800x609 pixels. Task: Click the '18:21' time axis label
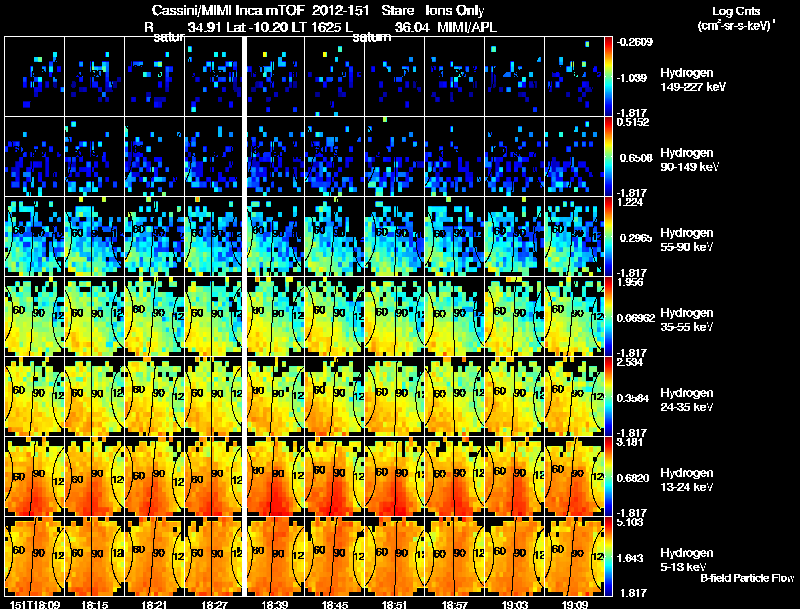click(154, 604)
